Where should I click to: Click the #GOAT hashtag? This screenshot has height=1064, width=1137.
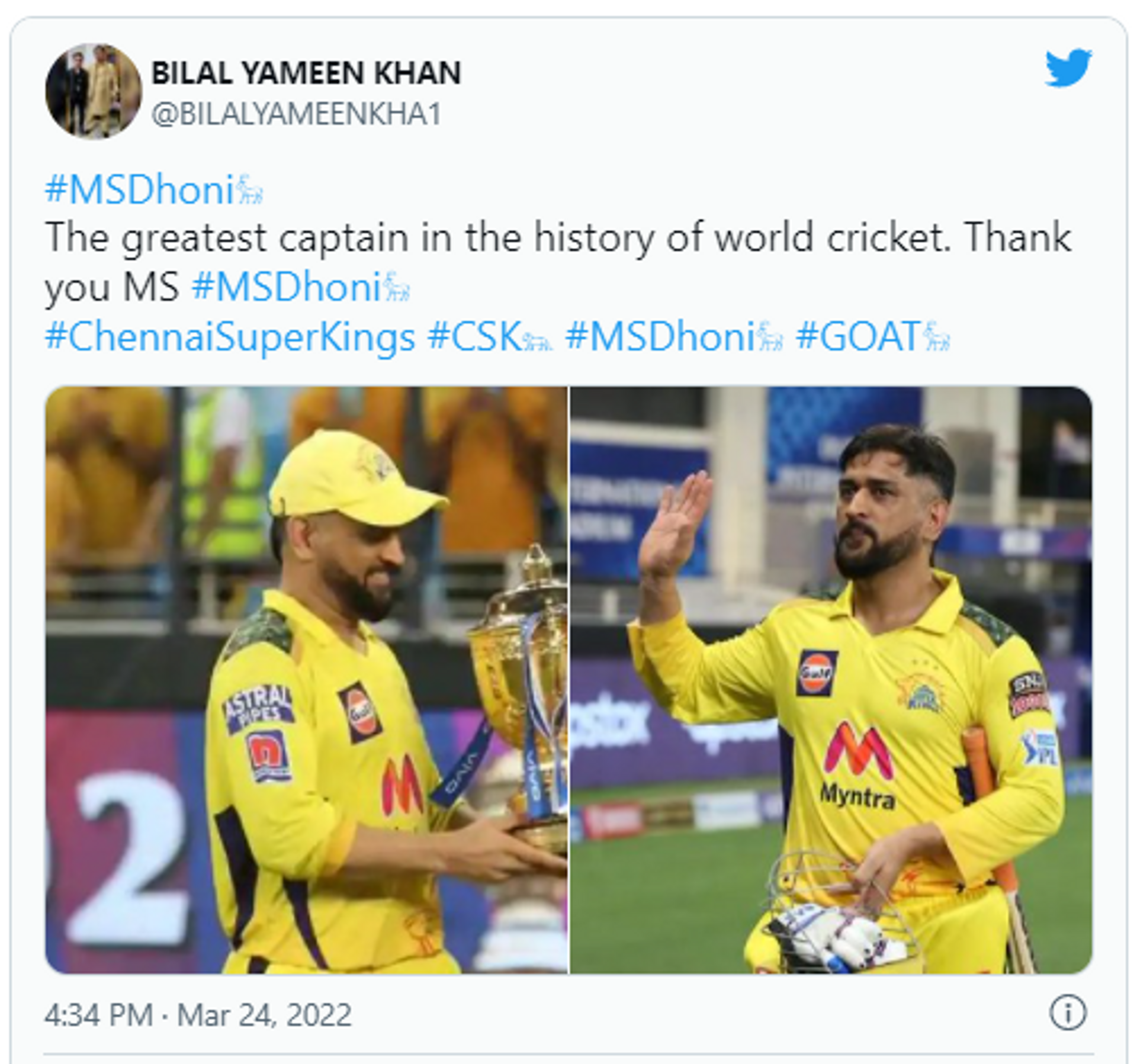857,336
